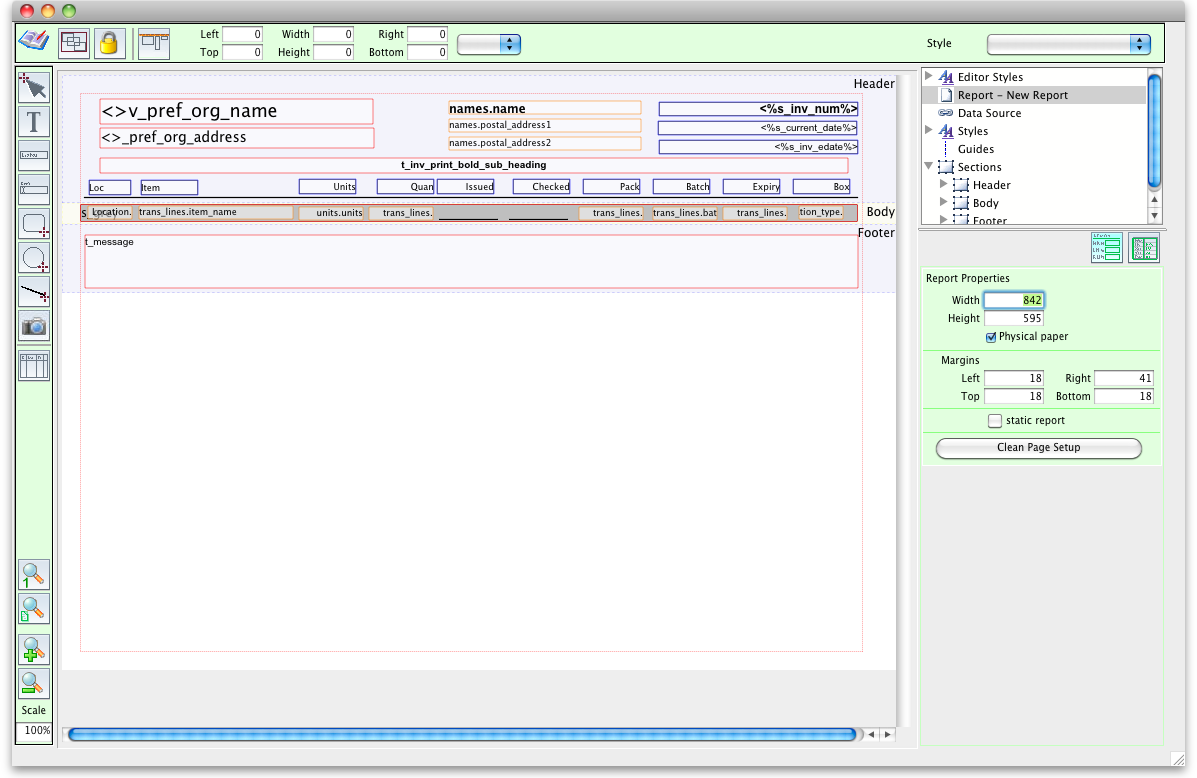The height and width of the screenshot is (778, 1197).
Task: Select the camera picture tool
Action: (x=34, y=326)
